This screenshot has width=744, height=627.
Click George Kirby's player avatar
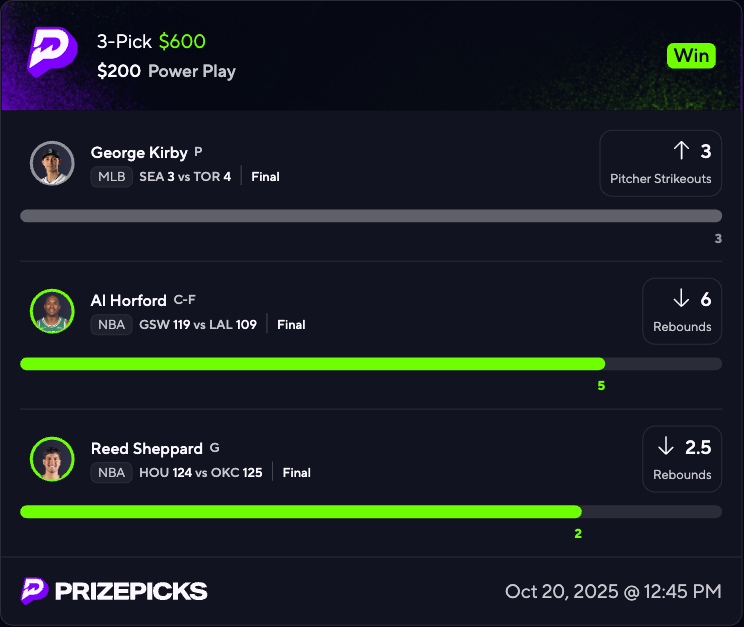click(52, 163)
